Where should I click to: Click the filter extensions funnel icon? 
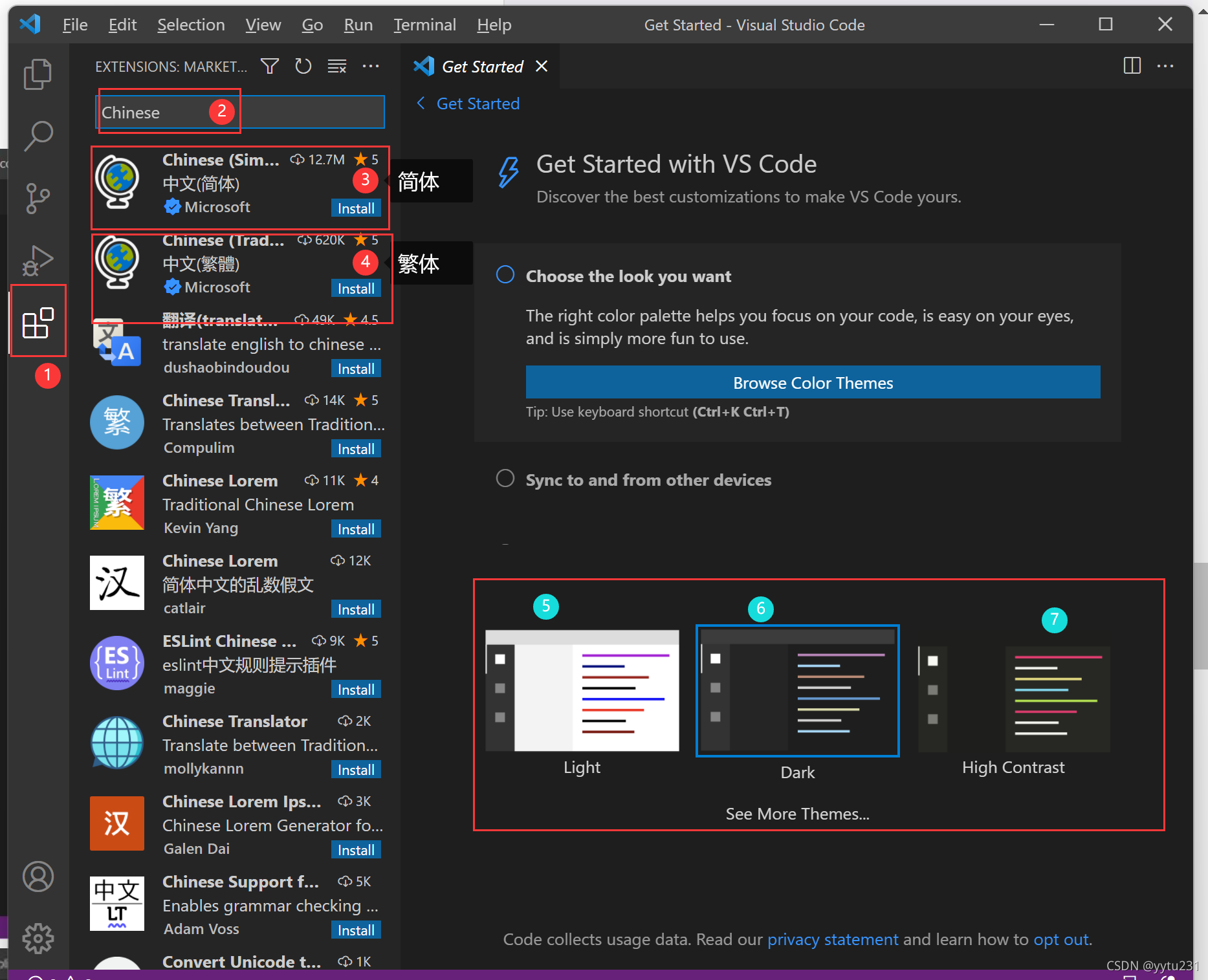pos(270,66)
